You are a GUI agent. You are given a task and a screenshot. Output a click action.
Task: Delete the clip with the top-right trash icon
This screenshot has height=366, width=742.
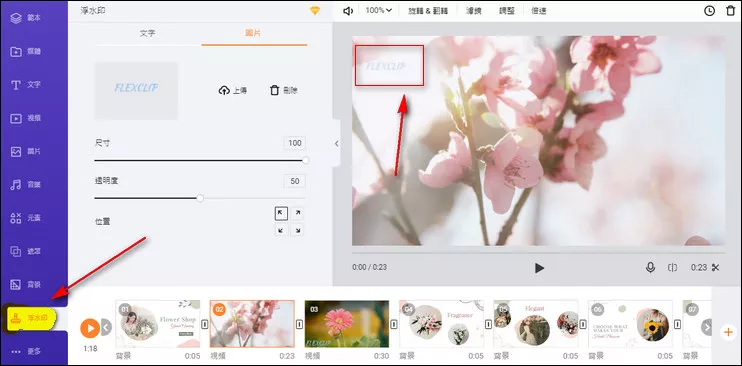coord(731,10)
